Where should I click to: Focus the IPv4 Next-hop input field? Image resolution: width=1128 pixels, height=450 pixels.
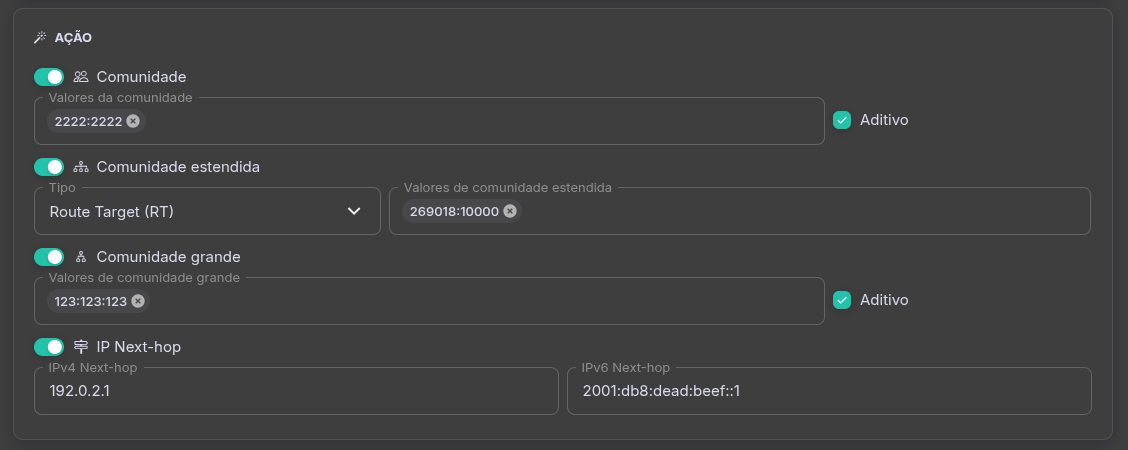296,391
